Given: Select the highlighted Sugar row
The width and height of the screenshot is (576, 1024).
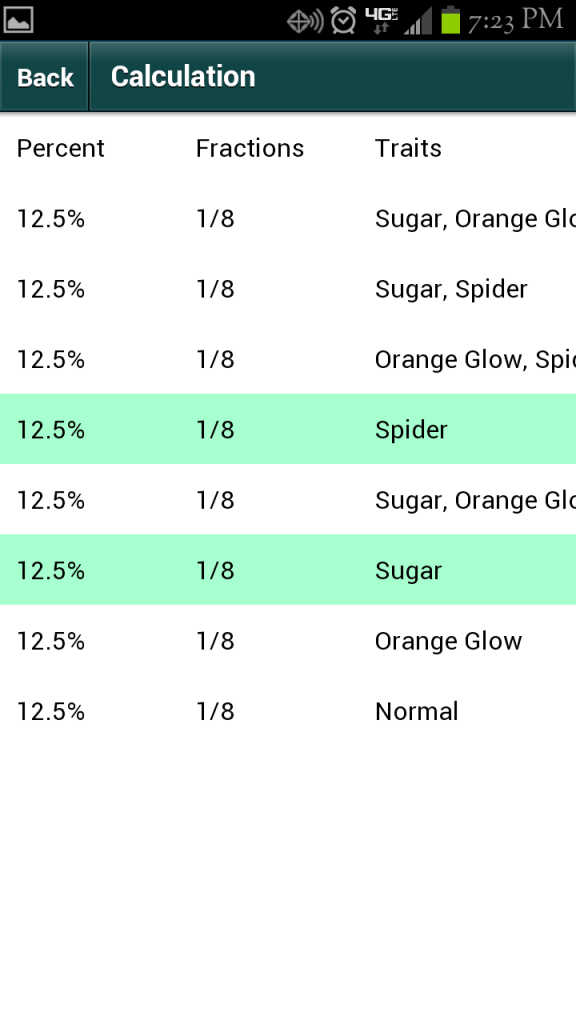Looking at the screenshot, I should coord(288,570).
